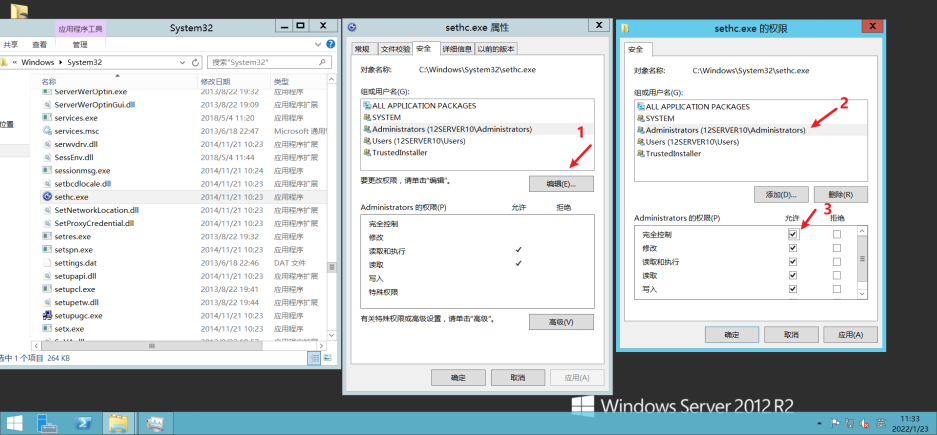
Task: Open 高级(V) security settings
Action: 561,322
